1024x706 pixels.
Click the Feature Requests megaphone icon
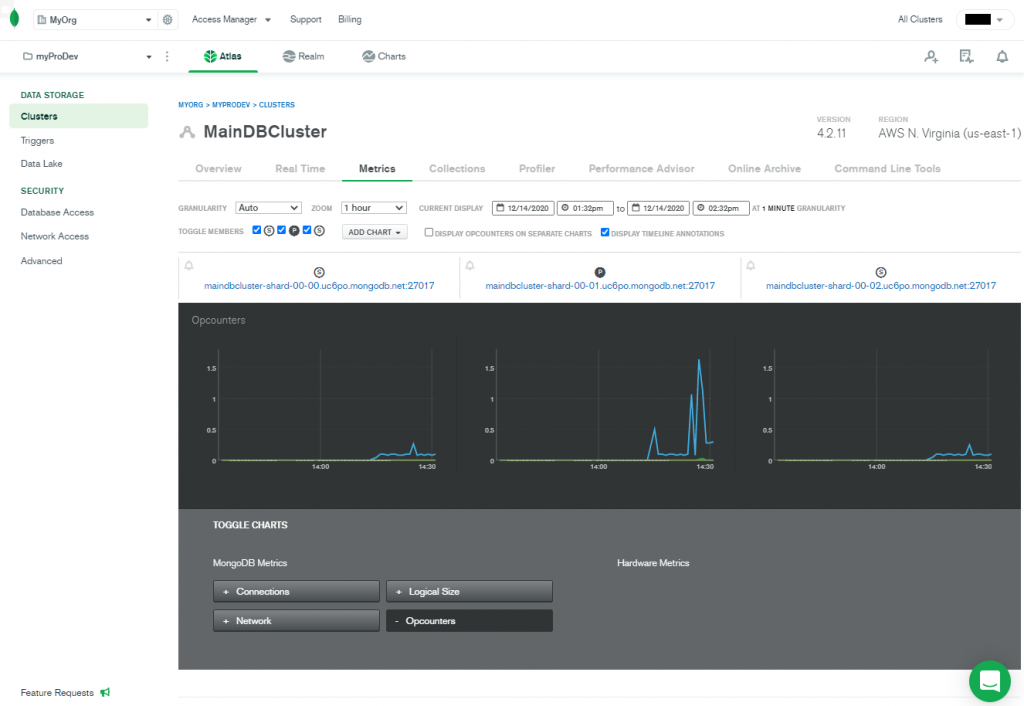click(105, 692)
